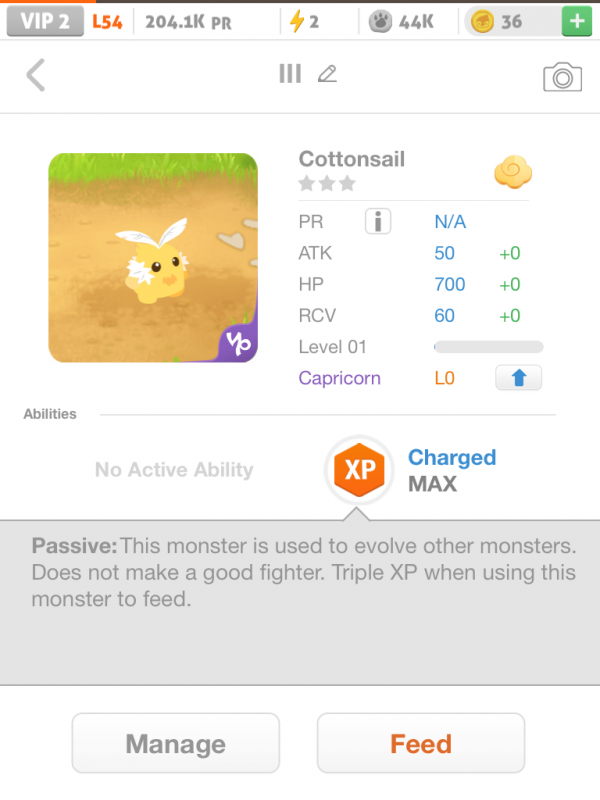Tap the lightning energy counter icon

pos(297,21)
